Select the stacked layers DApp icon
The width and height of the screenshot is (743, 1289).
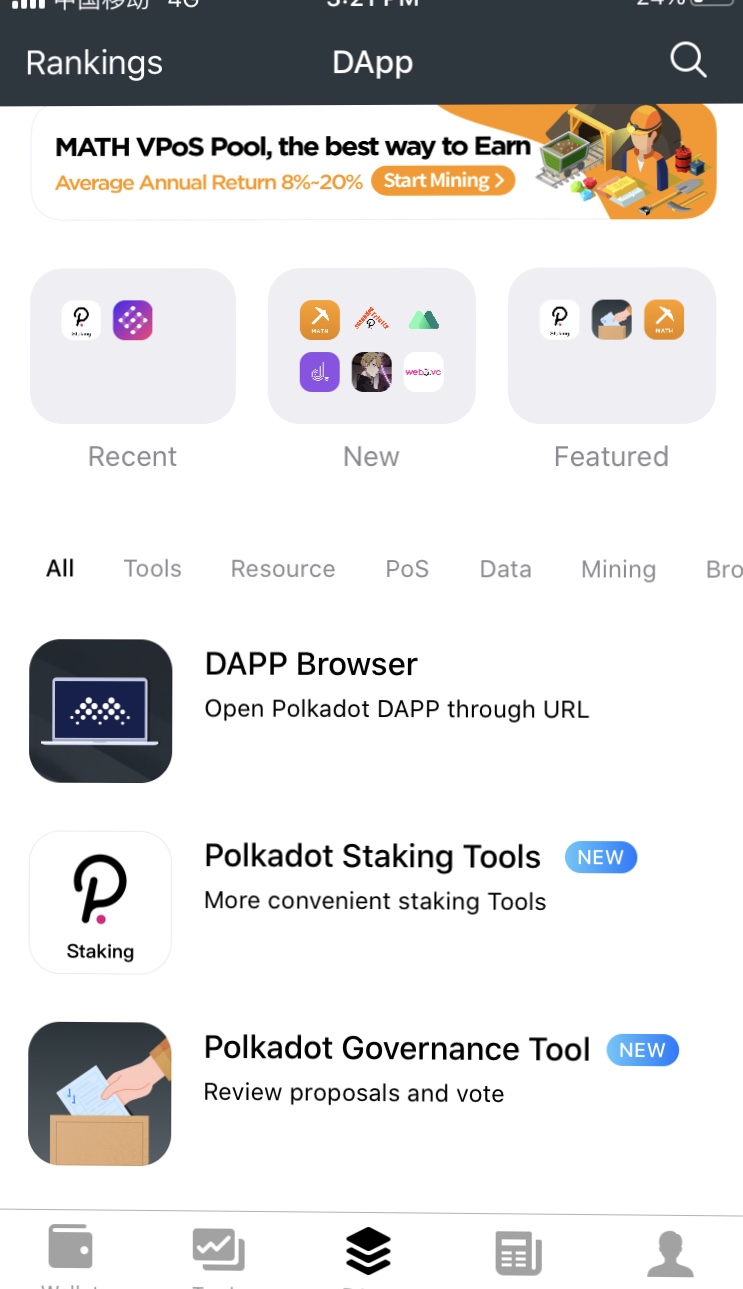(368, 1250)
